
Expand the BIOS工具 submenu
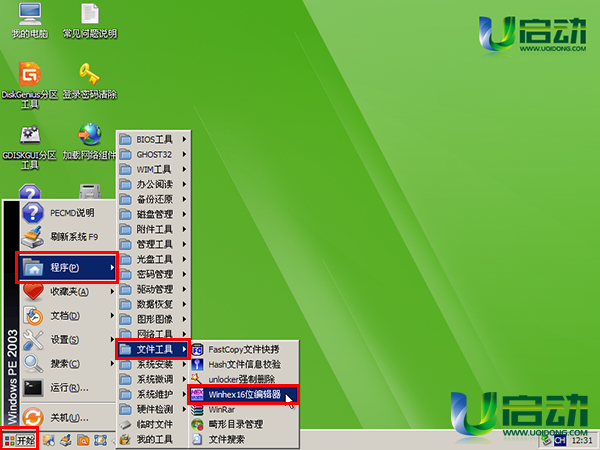(153, 139)
